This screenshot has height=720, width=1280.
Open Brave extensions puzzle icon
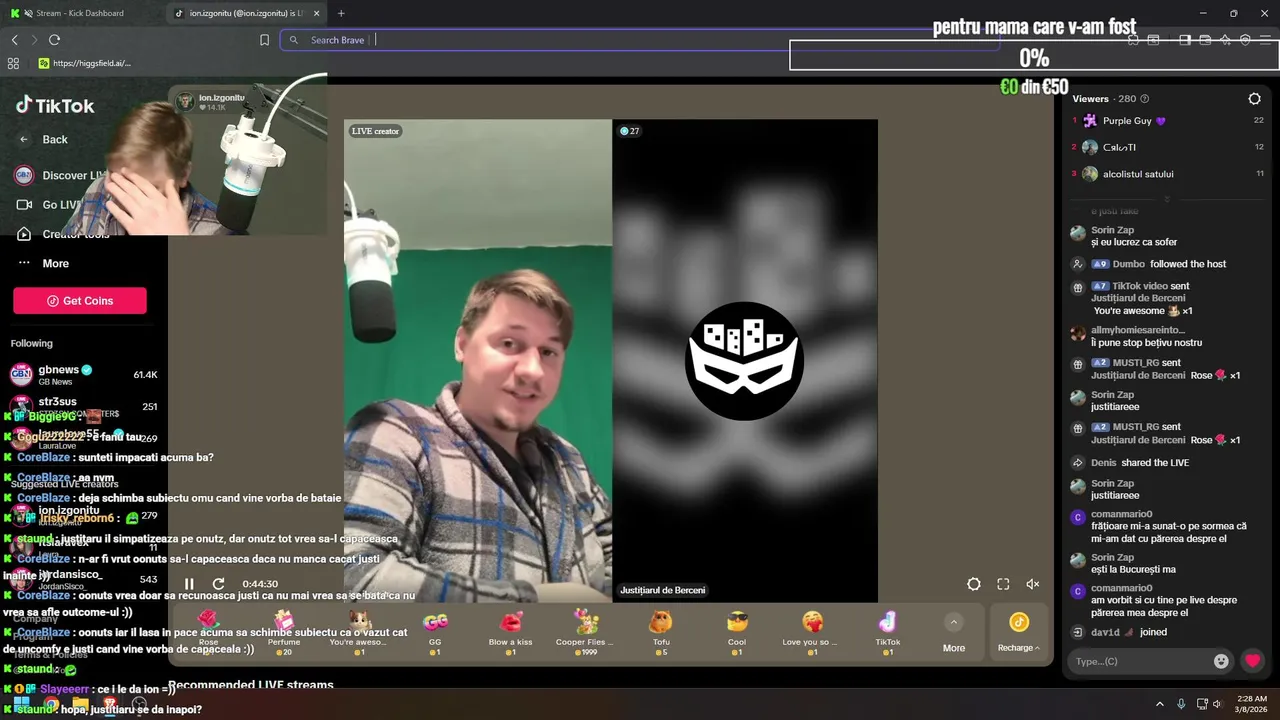(x=1133, y=40)
